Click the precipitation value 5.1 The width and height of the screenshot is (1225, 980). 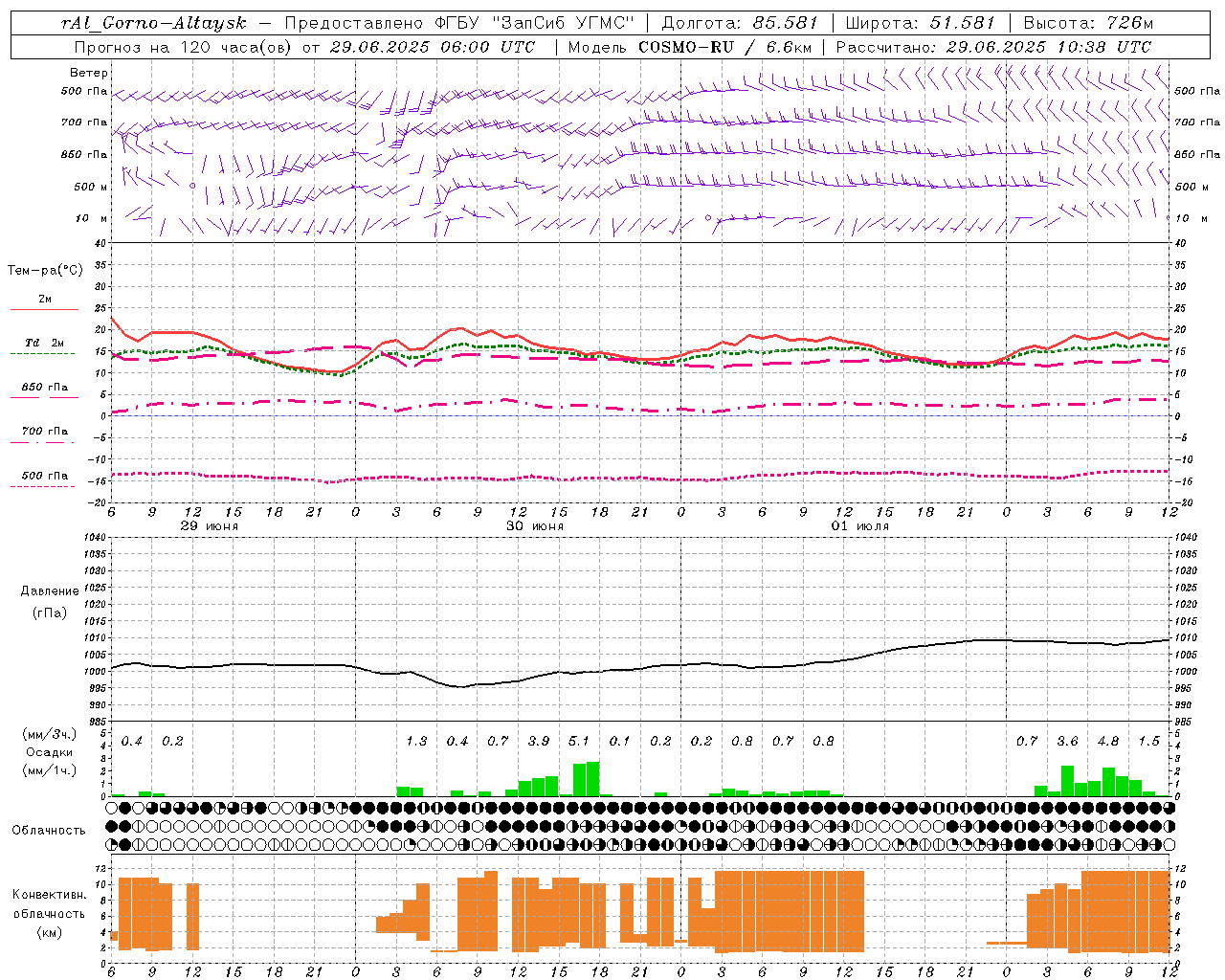[579, 742]
